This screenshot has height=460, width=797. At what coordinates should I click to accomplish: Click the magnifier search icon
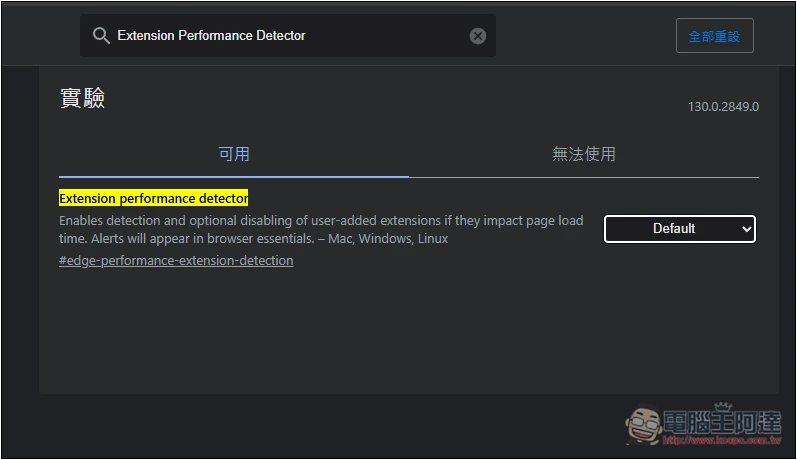tap(101, 36)
